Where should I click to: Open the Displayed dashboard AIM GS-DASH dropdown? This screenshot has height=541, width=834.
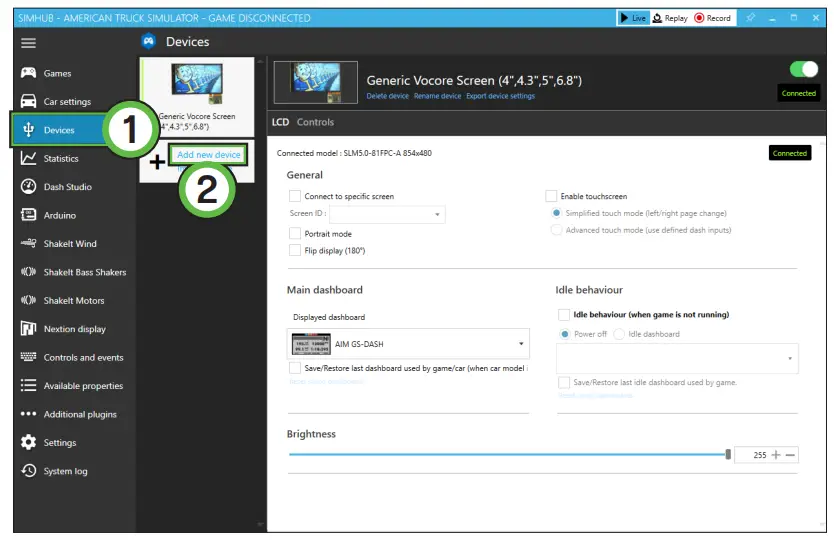click(408, 344)
